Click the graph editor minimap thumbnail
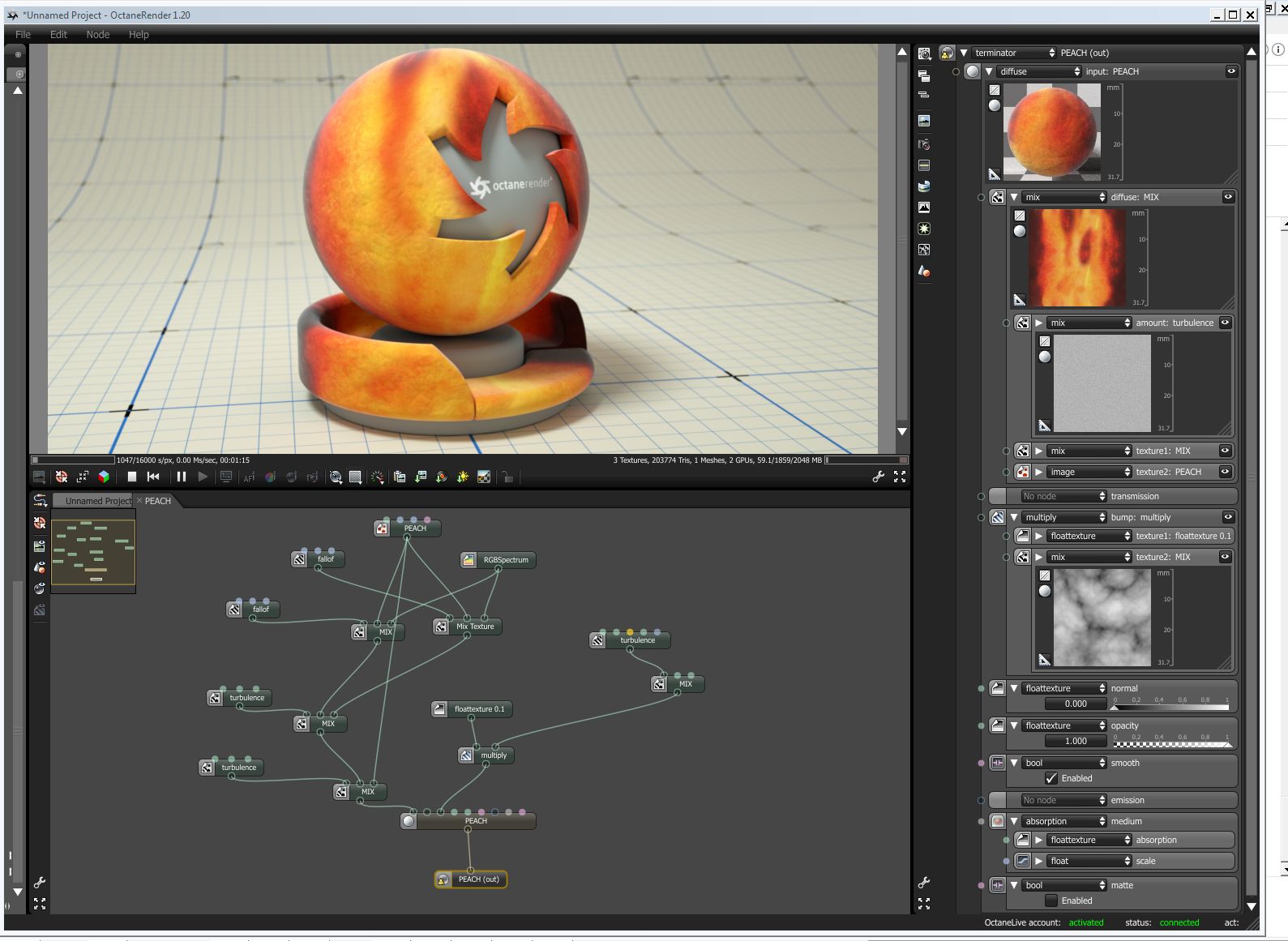 [x=93, y=553]
